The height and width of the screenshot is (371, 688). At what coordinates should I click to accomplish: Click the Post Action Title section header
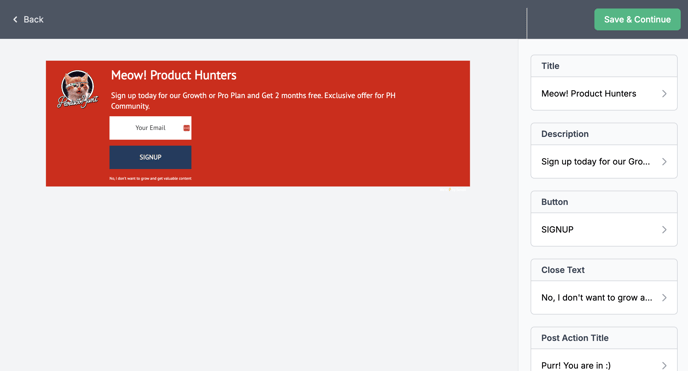coord(604,338)
